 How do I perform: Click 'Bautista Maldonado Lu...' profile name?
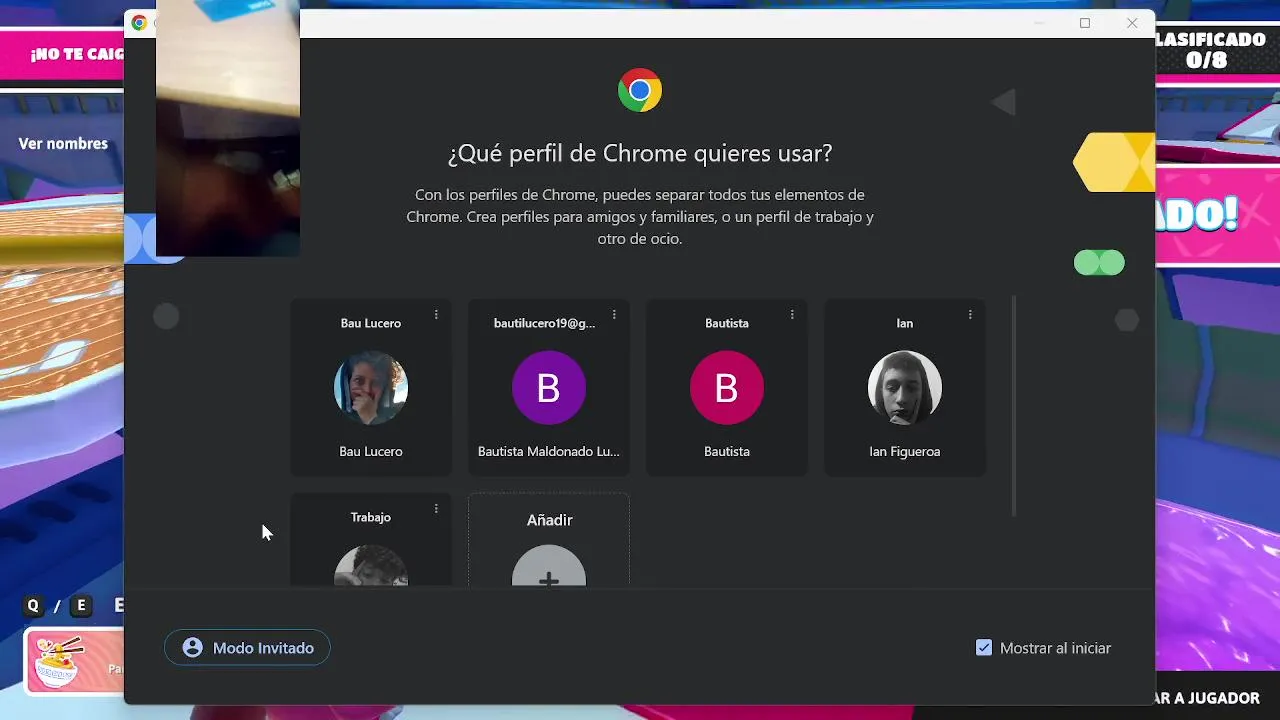tap(549, 452)
